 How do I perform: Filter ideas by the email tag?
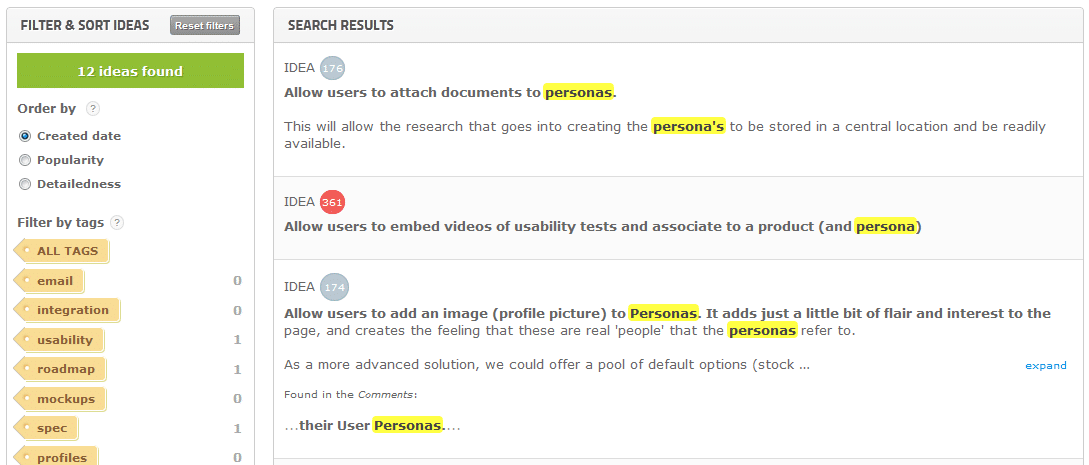pyautogui.click(x=54, y=281)
